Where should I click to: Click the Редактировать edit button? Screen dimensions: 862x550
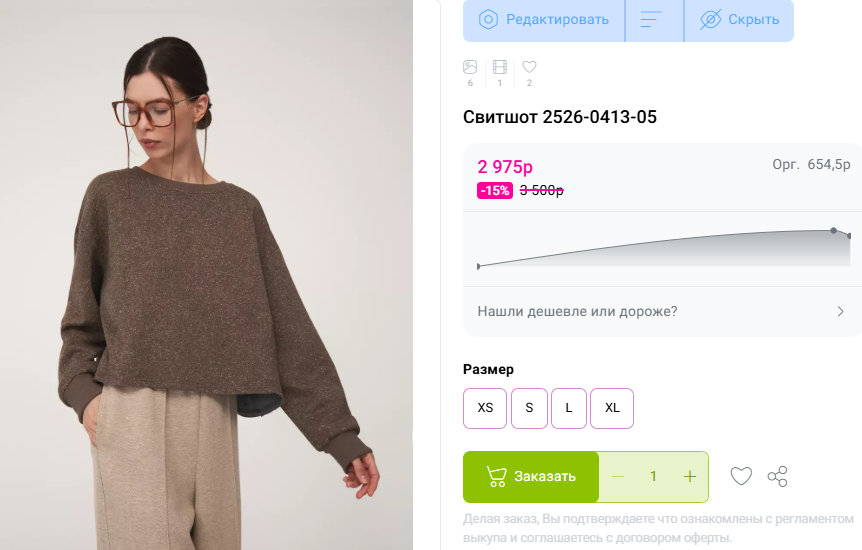pyautogui.click(x=544, y=20)
